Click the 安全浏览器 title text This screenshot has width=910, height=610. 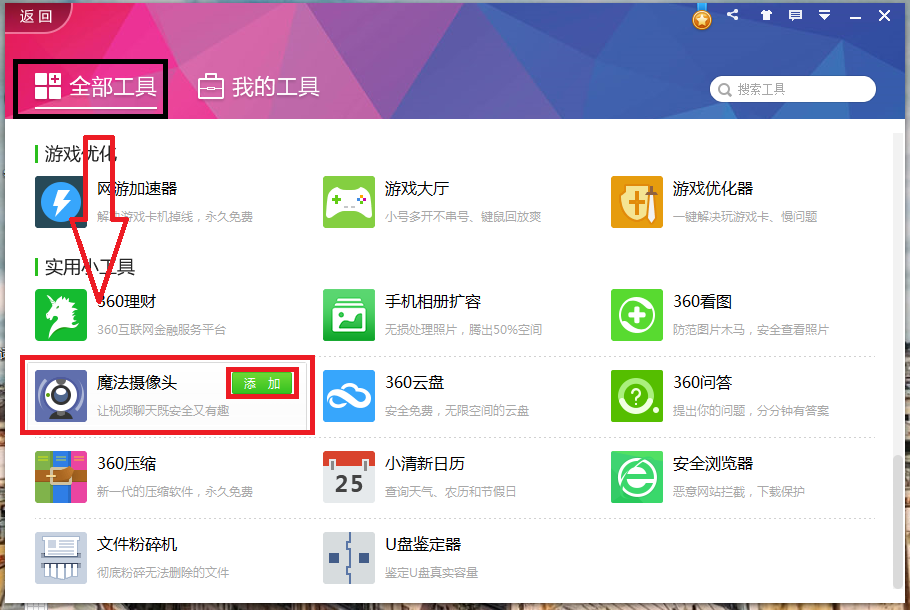713,464
